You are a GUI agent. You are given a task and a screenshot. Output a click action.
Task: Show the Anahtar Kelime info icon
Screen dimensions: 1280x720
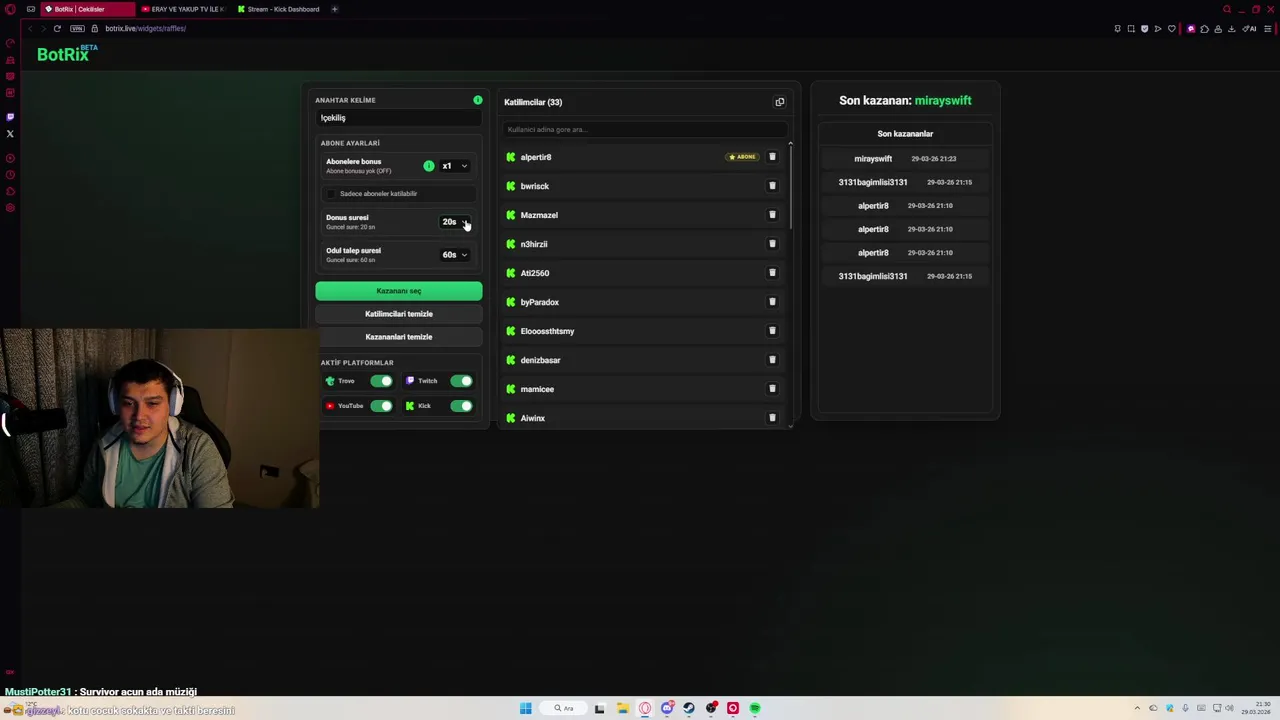[478, 100]
